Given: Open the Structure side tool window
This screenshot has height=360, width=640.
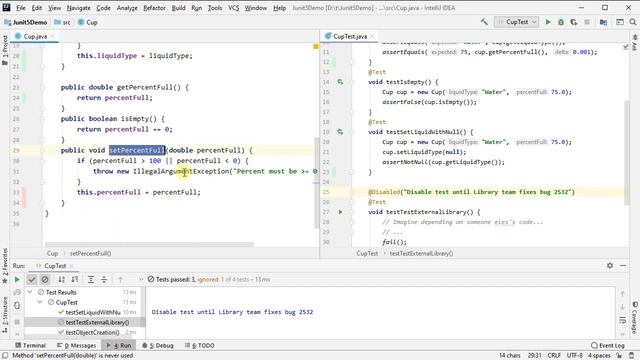Looking at the screenshot, I should 5,314.
